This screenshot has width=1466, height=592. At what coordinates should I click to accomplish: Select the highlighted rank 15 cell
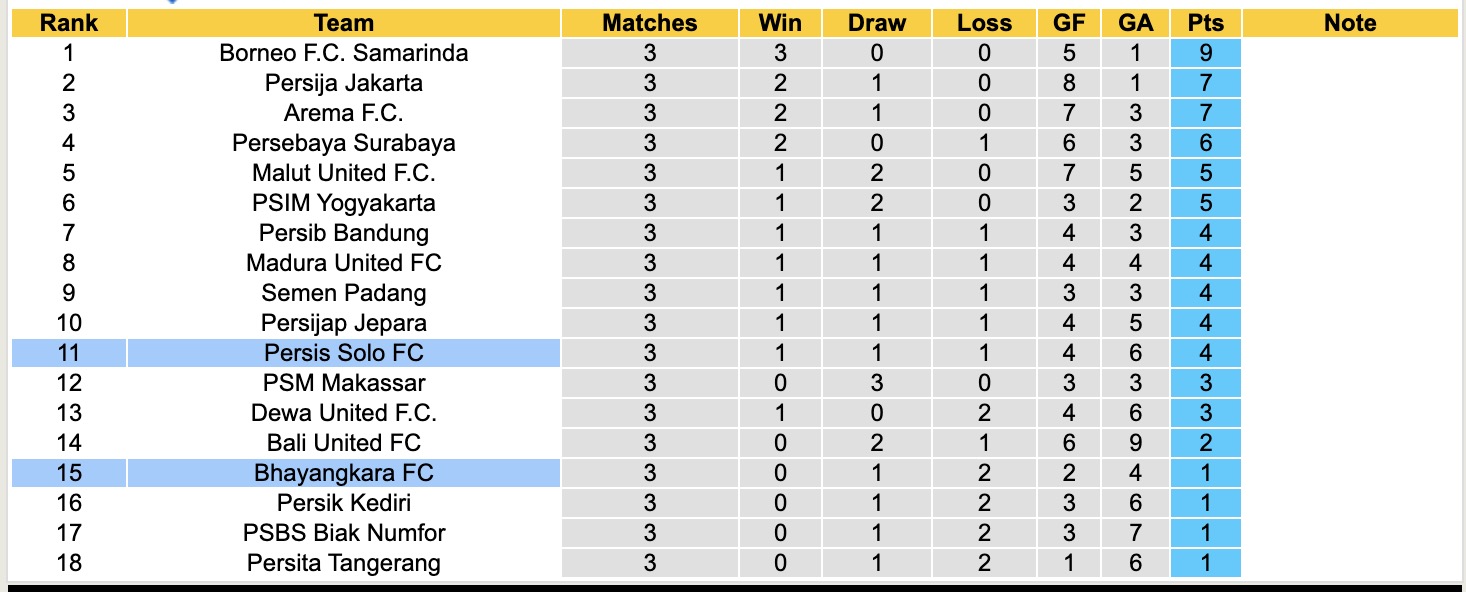point(68,473)
